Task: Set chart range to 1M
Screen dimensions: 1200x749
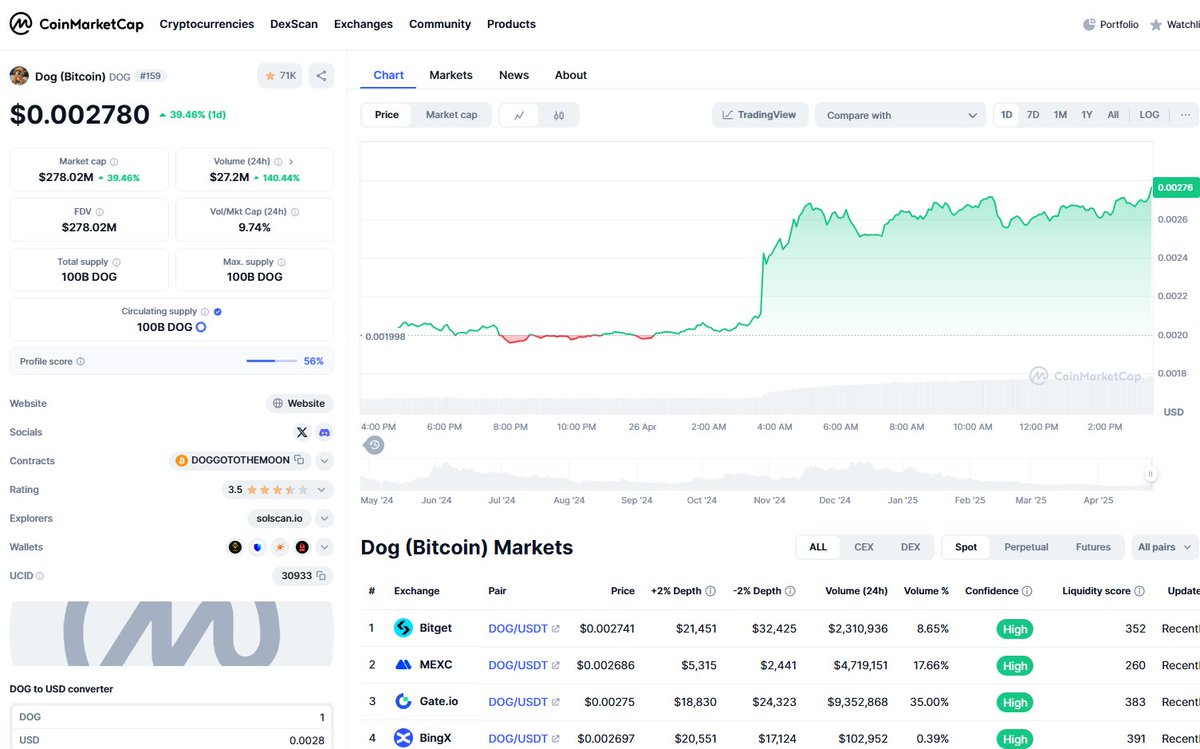Action: coord(1060,115)
